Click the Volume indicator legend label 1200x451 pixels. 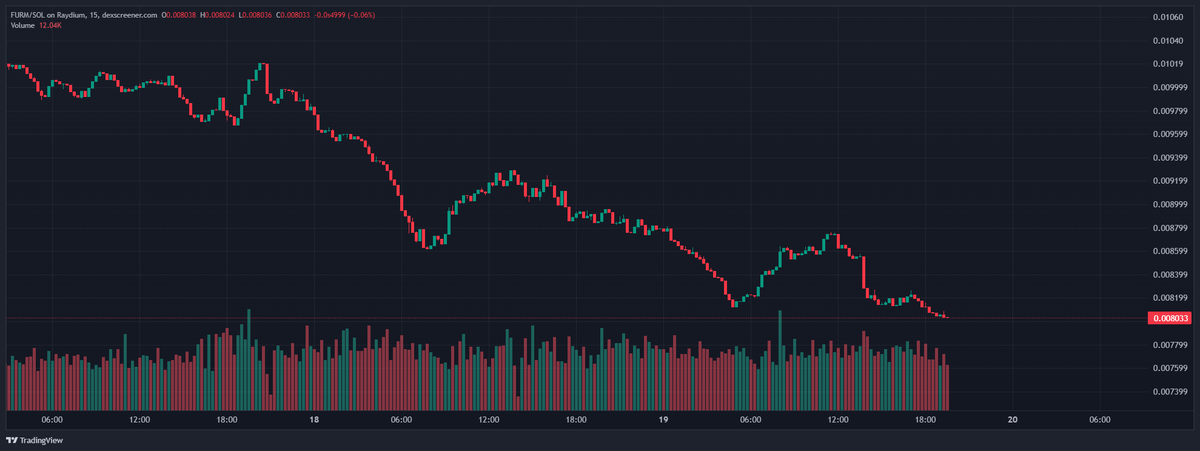pyautogui.click(x=22, y=25)
